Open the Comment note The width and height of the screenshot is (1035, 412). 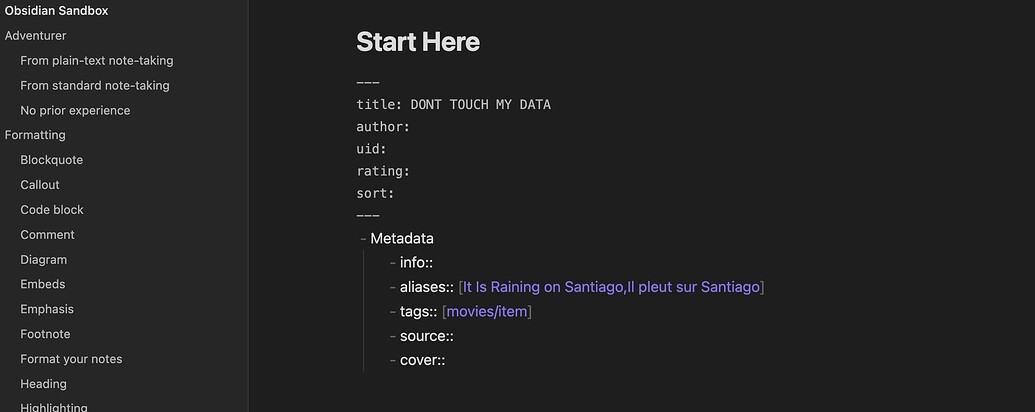(x=48, y=234)
